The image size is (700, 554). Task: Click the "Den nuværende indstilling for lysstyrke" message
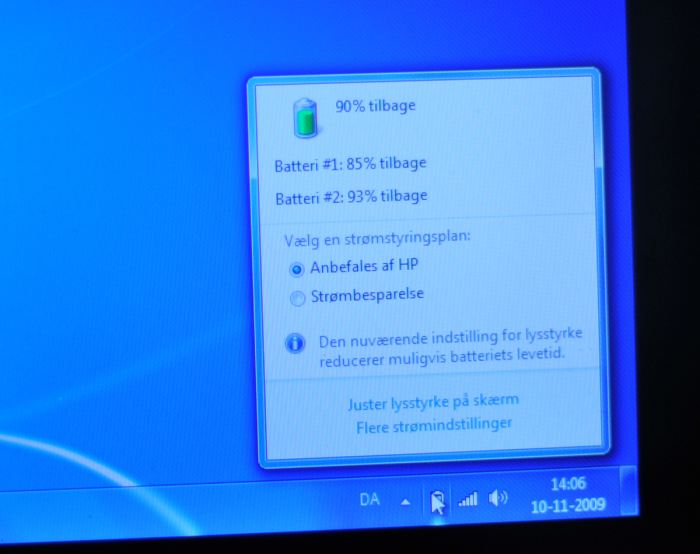coord(451,348)
